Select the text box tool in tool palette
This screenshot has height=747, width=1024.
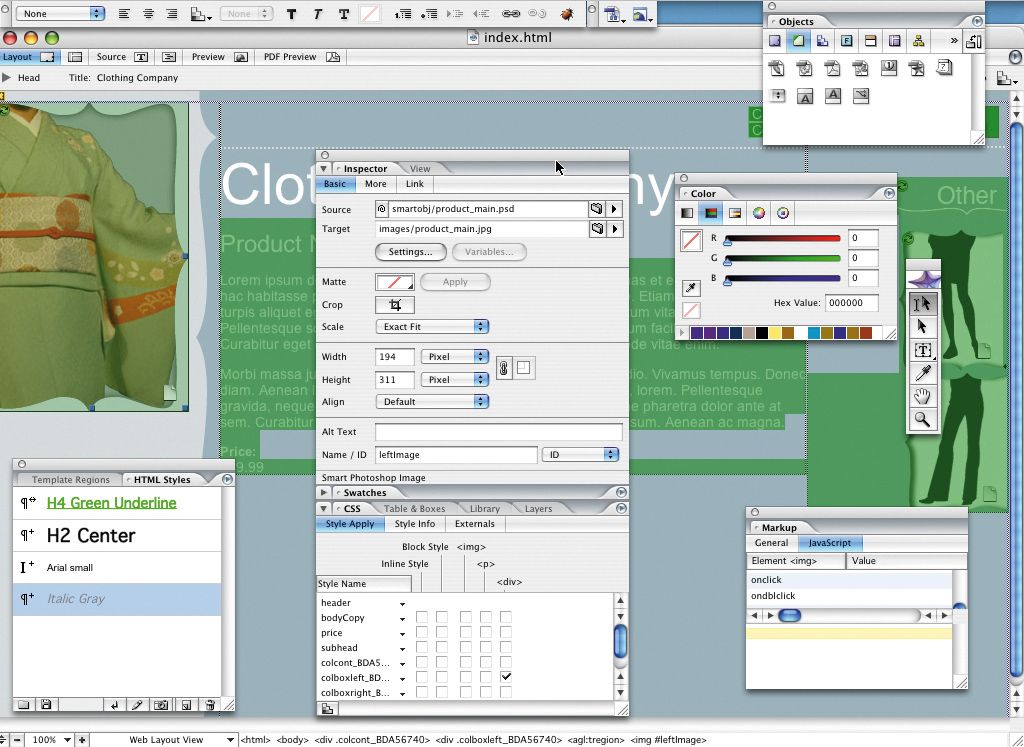pos(922,350)
